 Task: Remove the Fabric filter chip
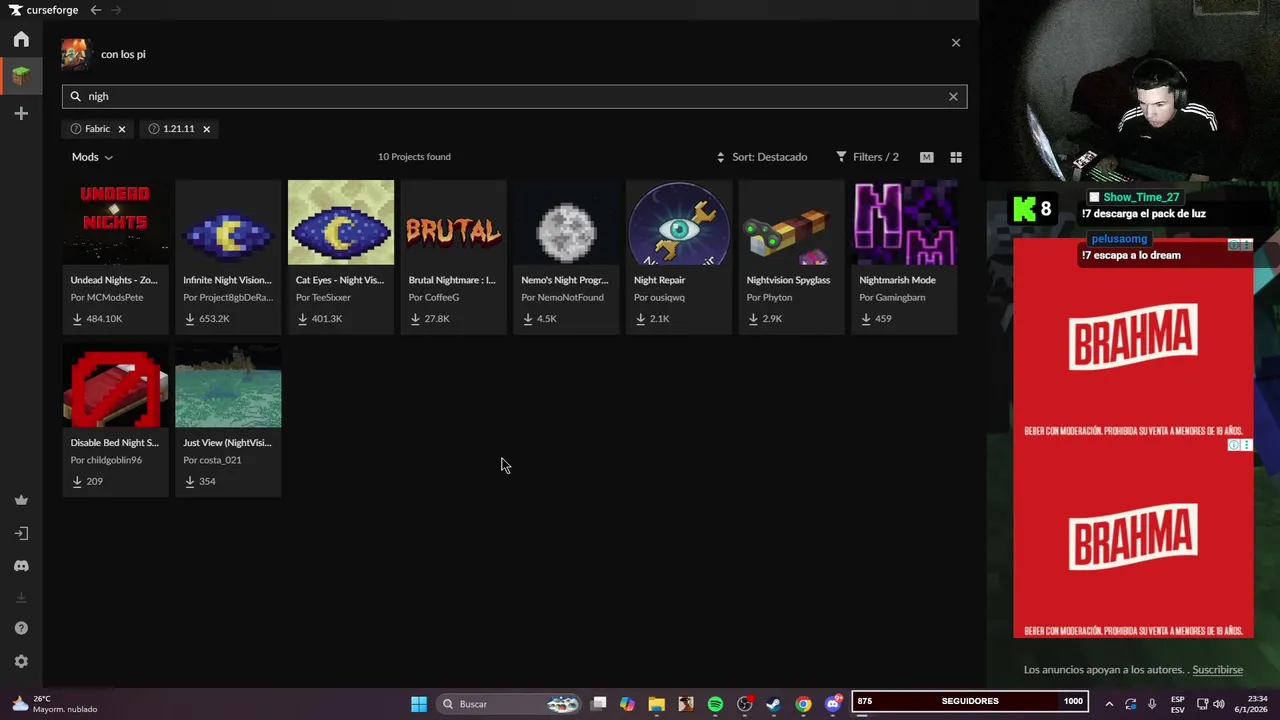pos(122,129)
